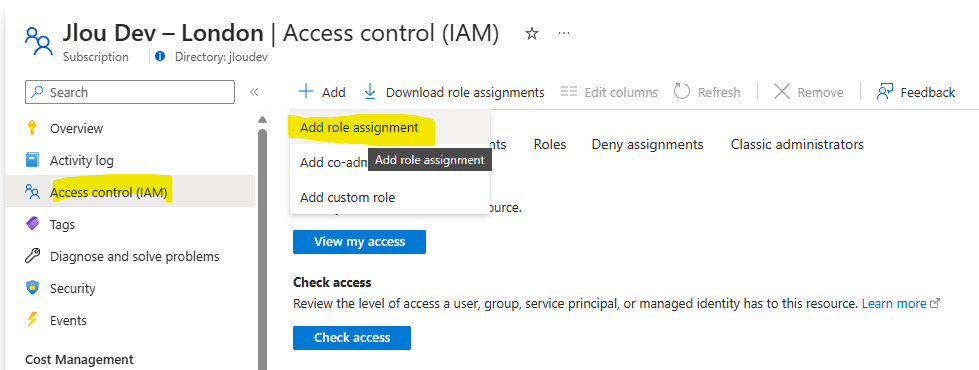
Task: Click the sidebar scrollbar up arrow
Action: coord(262,119)
